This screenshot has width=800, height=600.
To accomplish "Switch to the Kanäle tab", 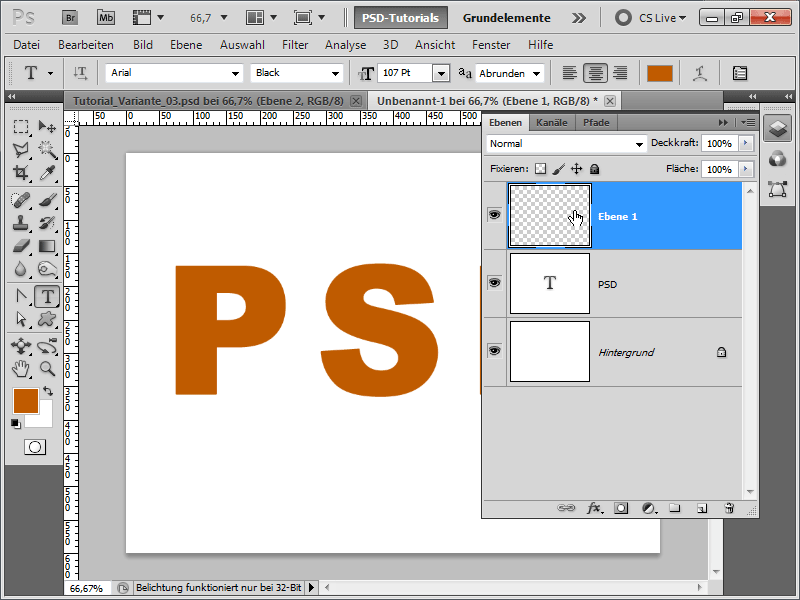I will [552, 122].
